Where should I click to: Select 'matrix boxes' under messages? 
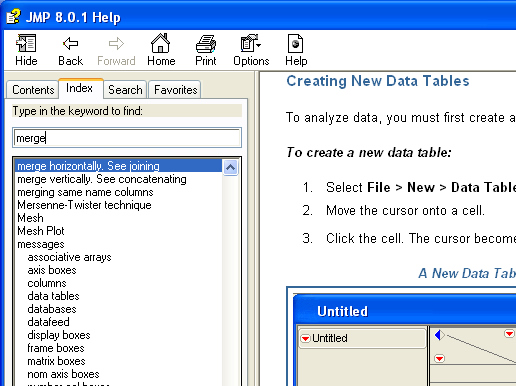tap(56, 361)
